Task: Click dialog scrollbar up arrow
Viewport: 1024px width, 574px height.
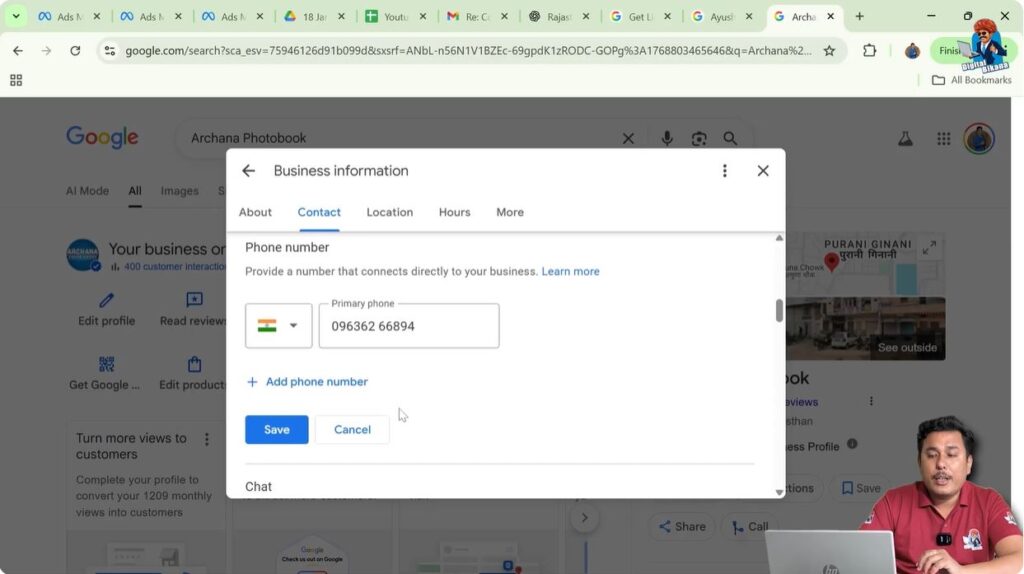Action: pos(779,238)
